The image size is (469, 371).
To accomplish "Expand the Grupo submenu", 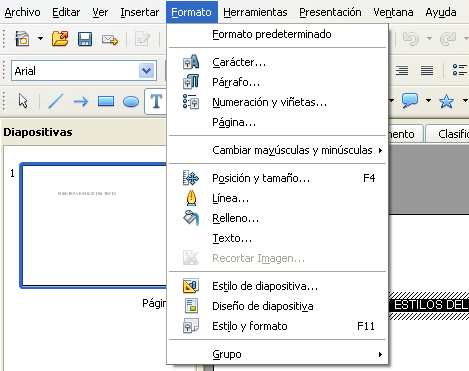I will point(277,354).
